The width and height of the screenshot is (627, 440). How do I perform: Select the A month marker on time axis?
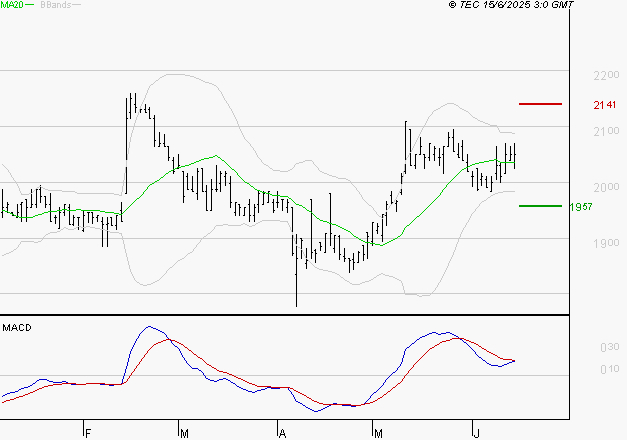[283, 433]
